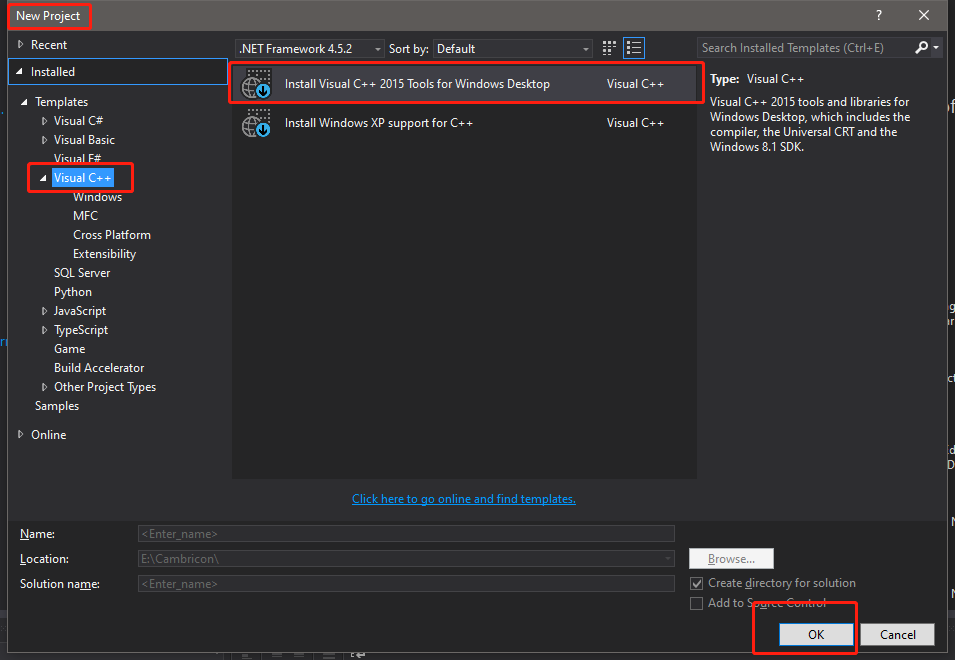Close the New Project dialog
Viewport: 955px width, 660px height.
[924, 15]
